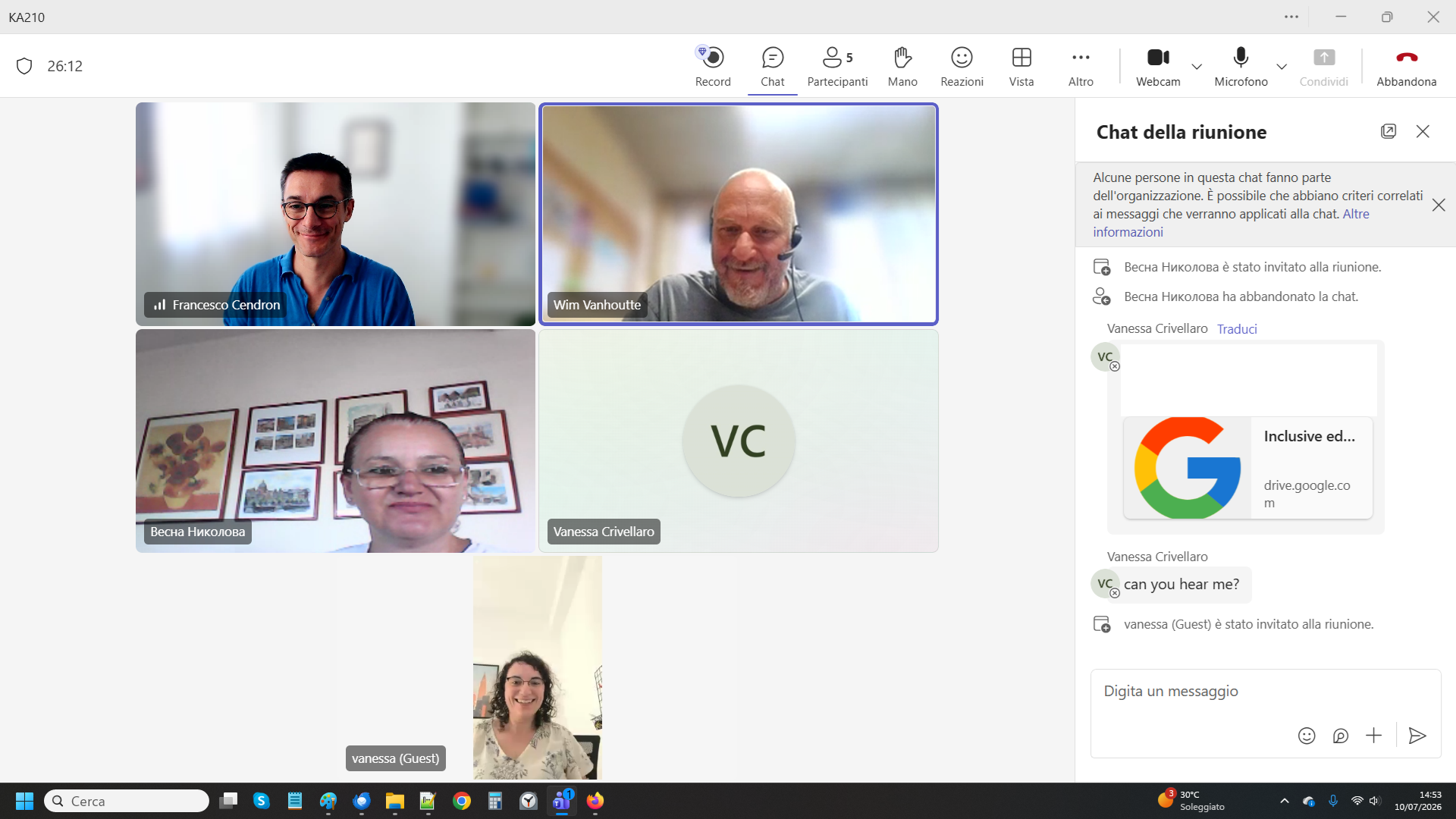Image resolution: width=1456 pixels, height=819 pixels.
Task: Open the Windows Start menu
Action: 24,801
